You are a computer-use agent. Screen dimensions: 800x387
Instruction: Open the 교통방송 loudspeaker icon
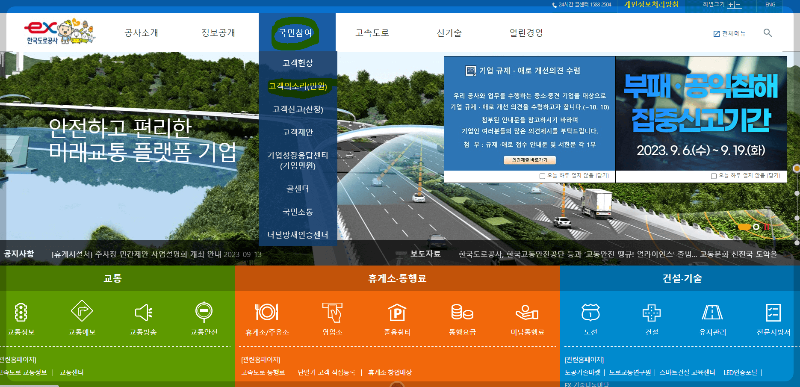click(143, 312)
